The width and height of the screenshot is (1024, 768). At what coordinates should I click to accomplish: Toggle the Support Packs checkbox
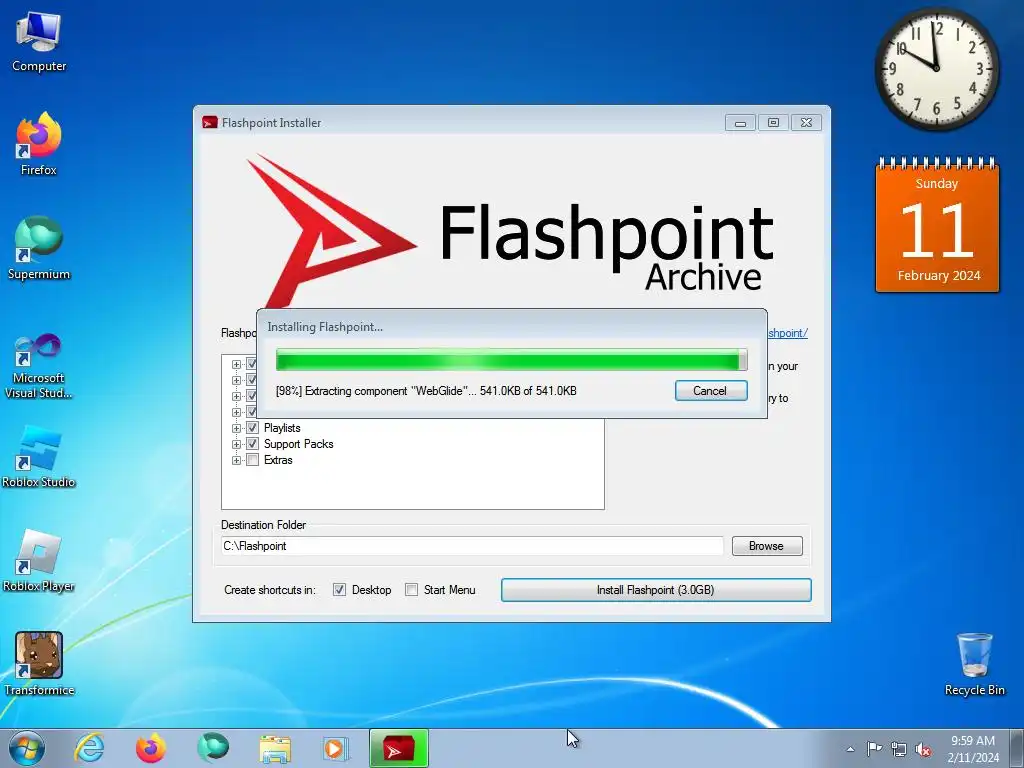pos(252,444)
